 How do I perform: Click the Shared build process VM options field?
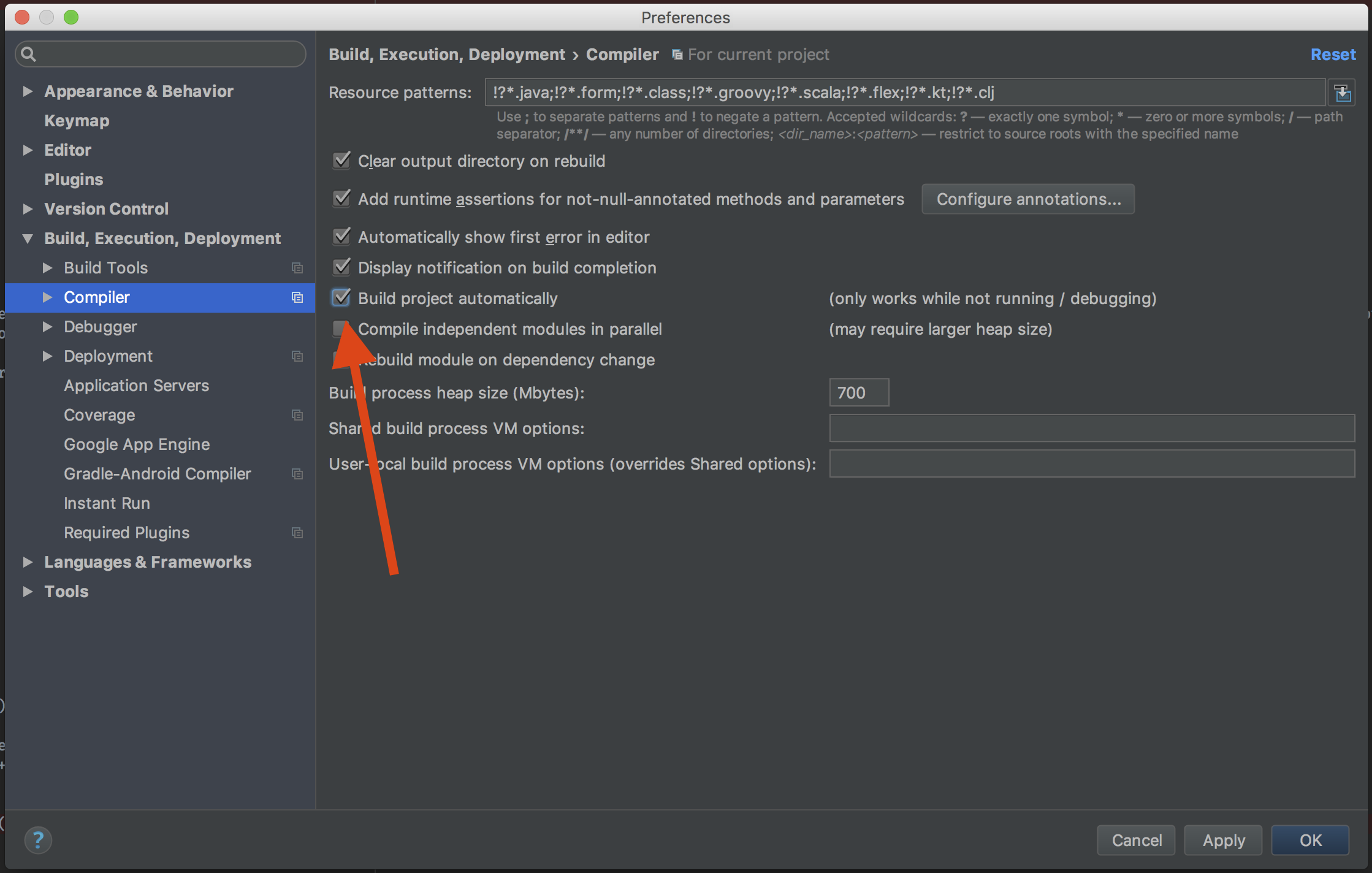pyautogui.click(x=1092, y=429)
